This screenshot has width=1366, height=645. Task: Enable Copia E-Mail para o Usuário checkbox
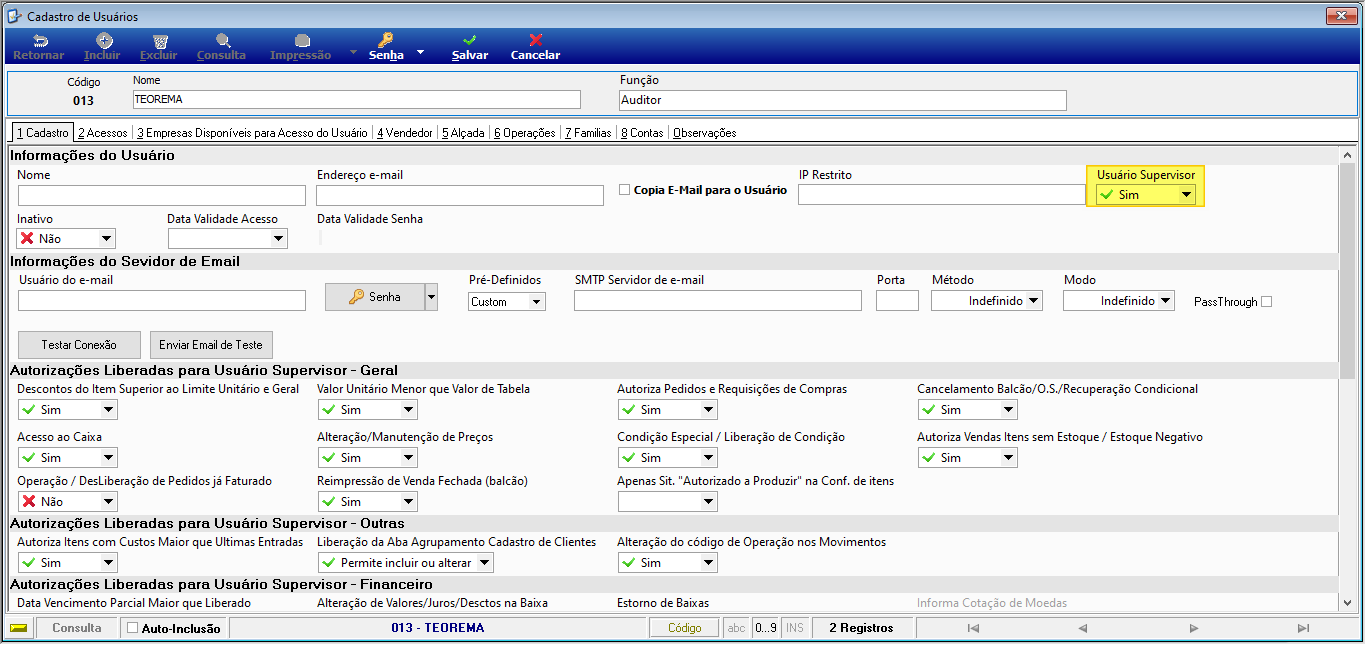624,189
